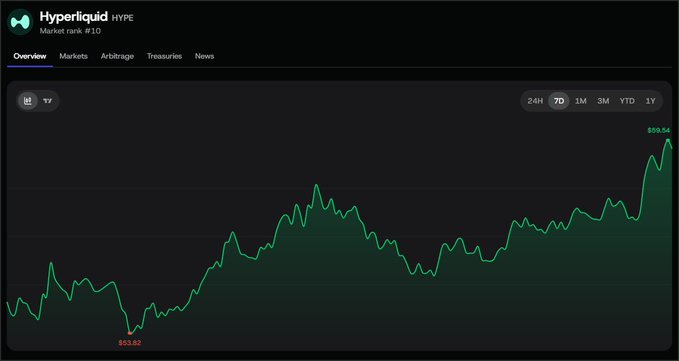This screenshot has width=679, height=361.
Task: Click the Hyperliquid title text
Action: click(74, 17)
